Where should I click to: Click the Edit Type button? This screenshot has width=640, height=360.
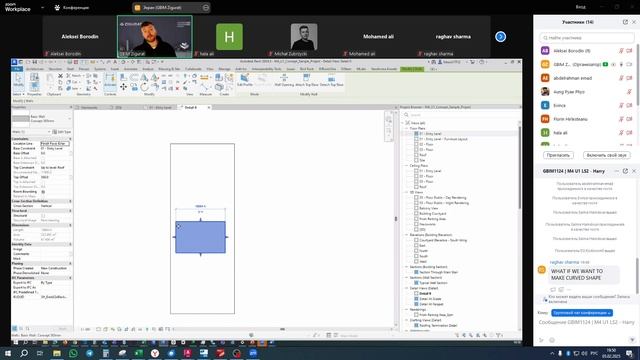pyautogui.click(x=62, y=132)
